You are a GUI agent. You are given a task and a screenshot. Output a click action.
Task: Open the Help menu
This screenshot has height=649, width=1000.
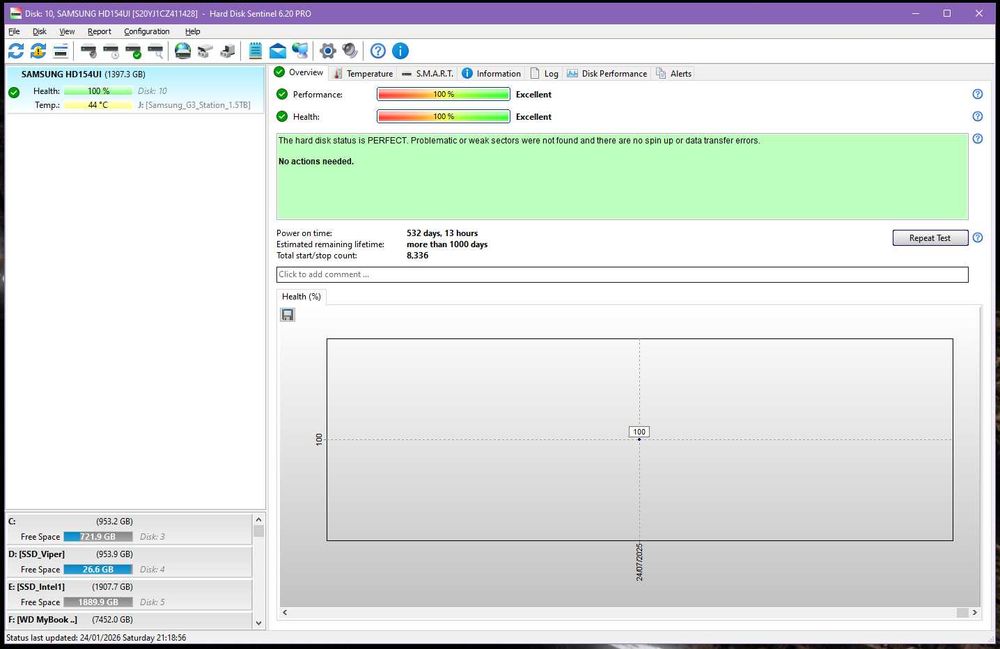(193, 31)
